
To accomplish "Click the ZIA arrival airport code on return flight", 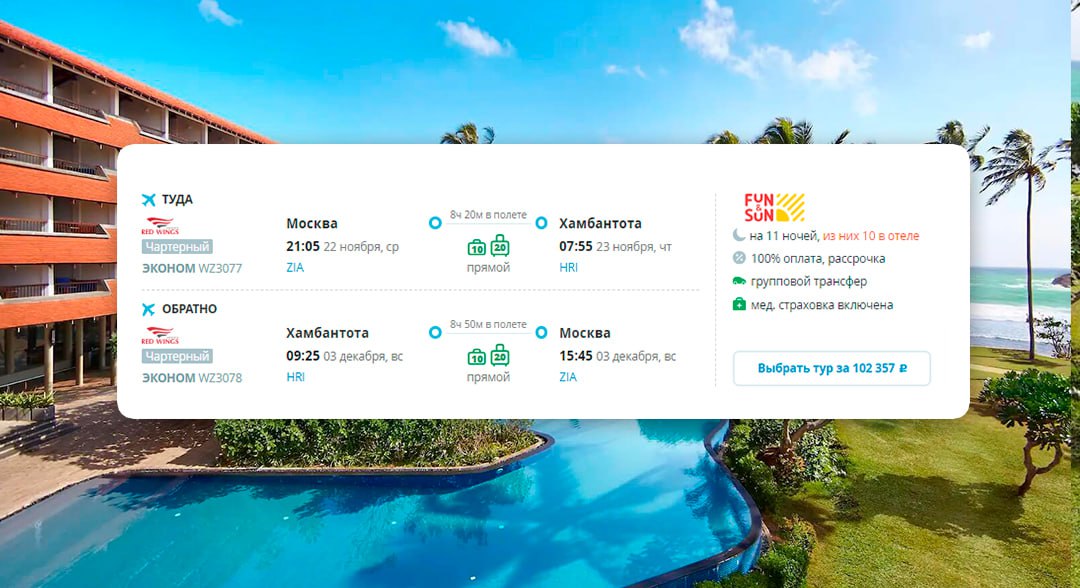I will (x=568, y=377).
